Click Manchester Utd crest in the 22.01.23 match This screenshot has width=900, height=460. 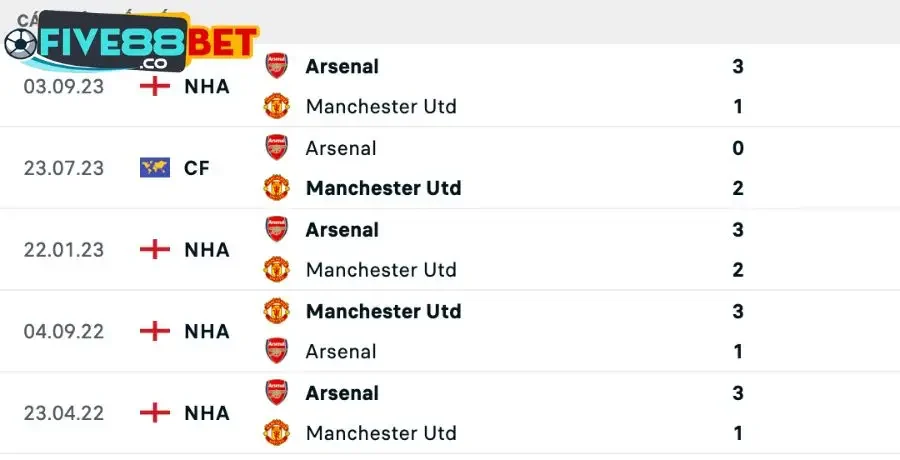[276, 269]
